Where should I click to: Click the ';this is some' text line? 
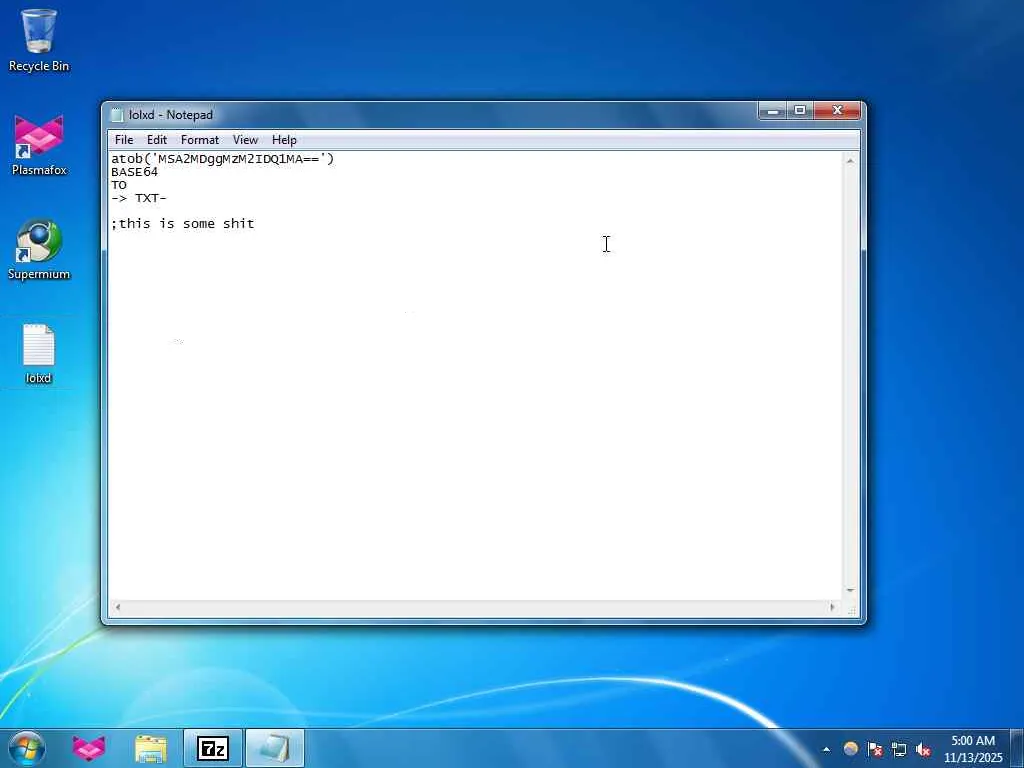point(183,224)
